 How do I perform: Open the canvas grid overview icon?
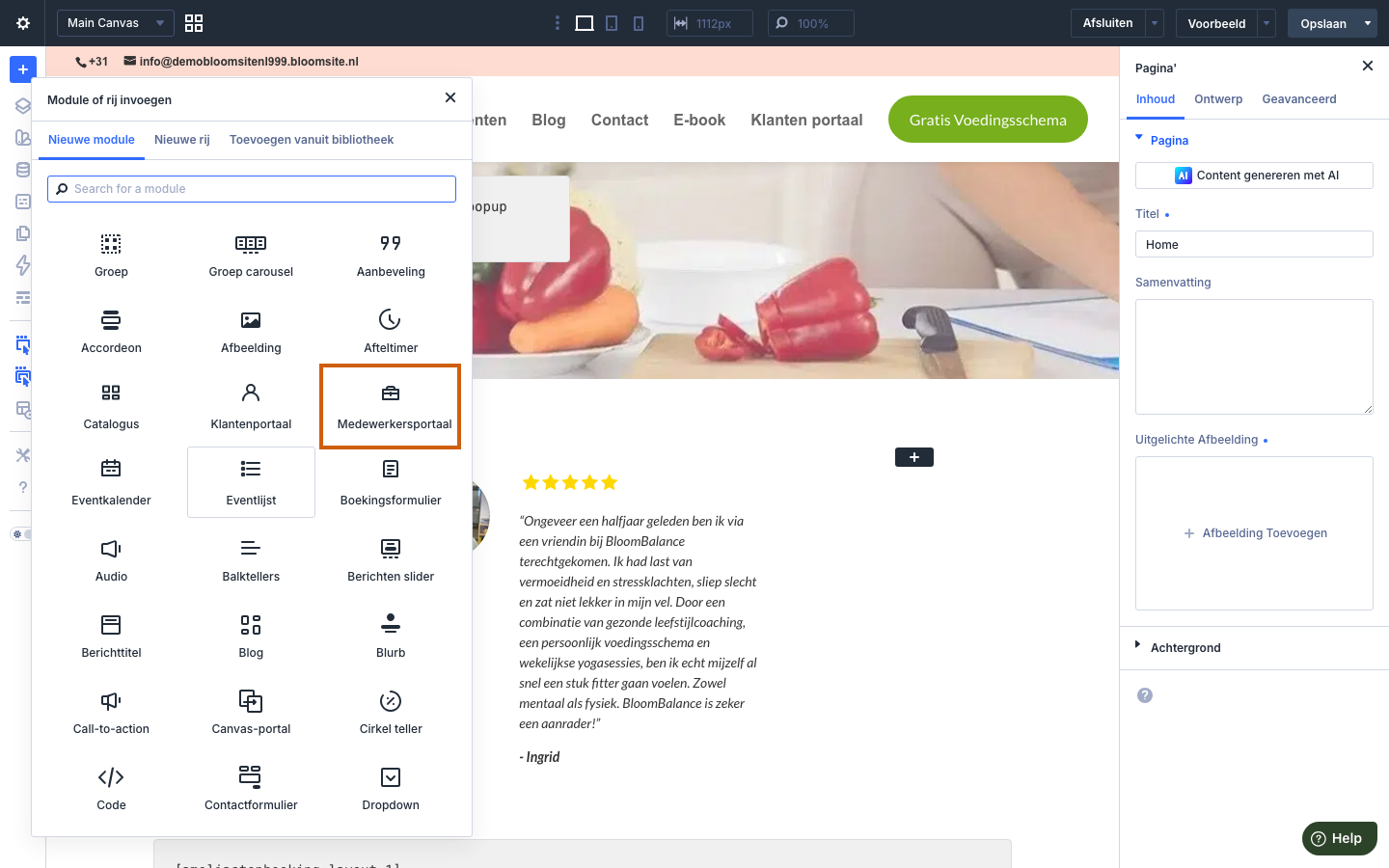pyautogui.click(x=194, y=23)
